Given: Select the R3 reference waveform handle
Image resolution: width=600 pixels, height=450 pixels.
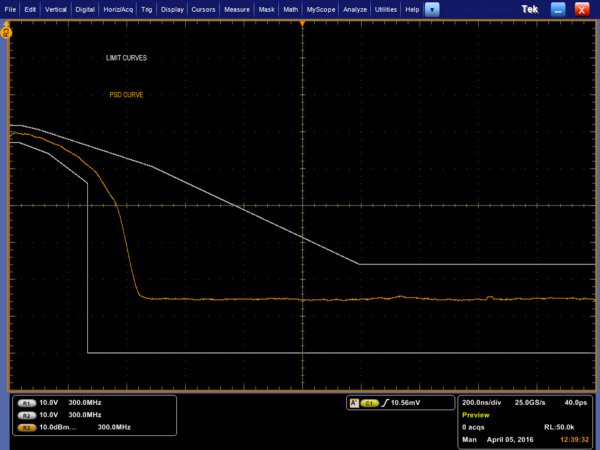Looking at the screenshot, I should tap(7, 31).
